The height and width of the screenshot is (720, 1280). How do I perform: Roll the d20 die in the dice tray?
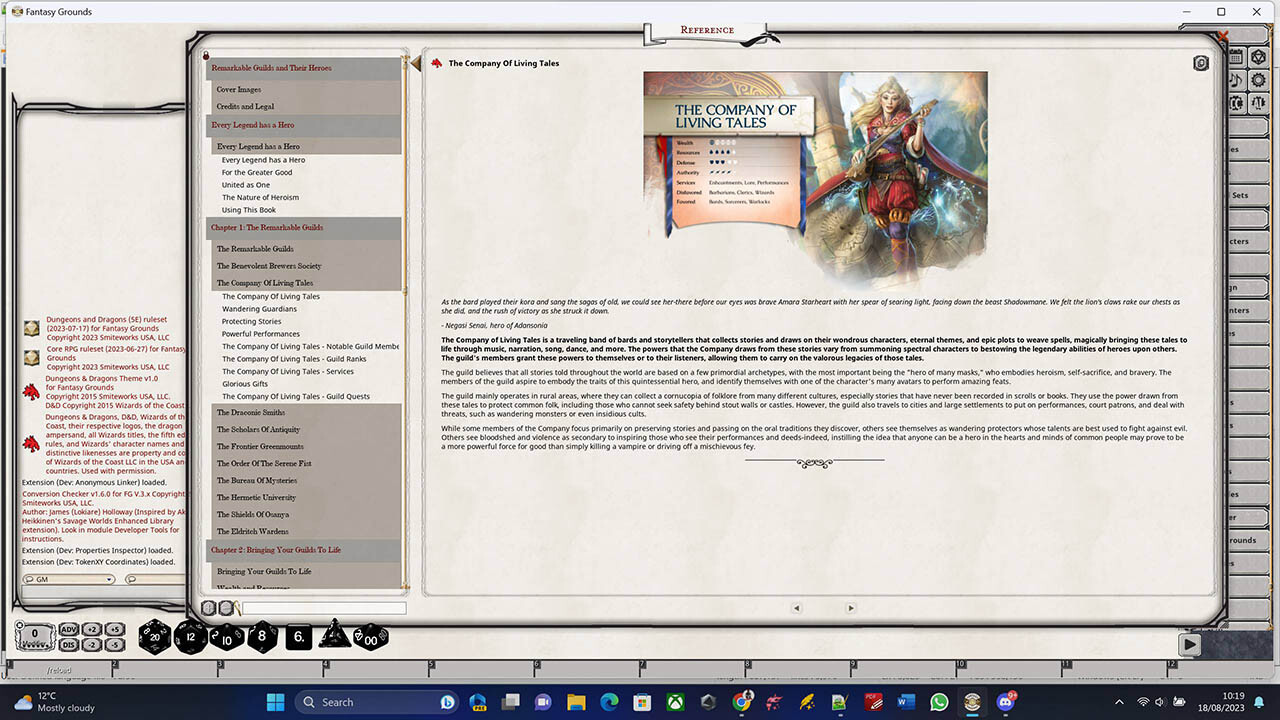pos(154,636)
